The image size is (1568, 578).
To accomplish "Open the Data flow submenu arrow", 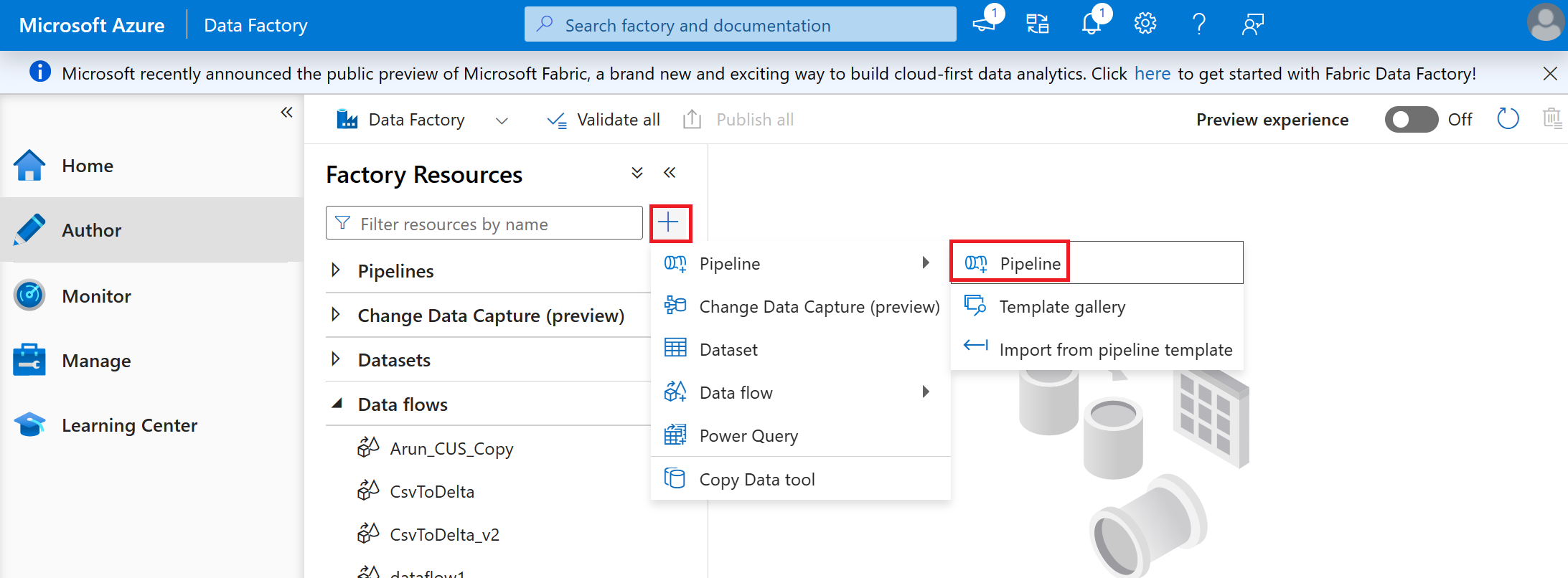I will pos(926,392).
